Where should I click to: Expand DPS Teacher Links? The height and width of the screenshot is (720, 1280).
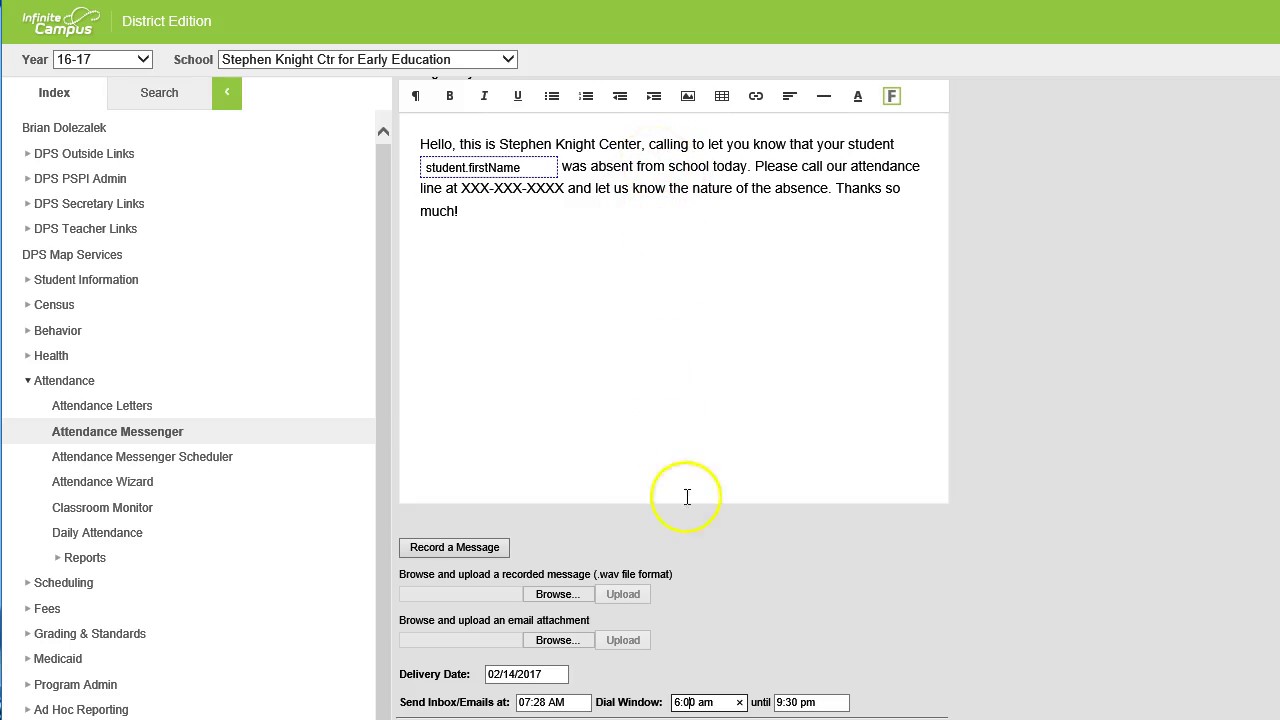coord(27,228)
